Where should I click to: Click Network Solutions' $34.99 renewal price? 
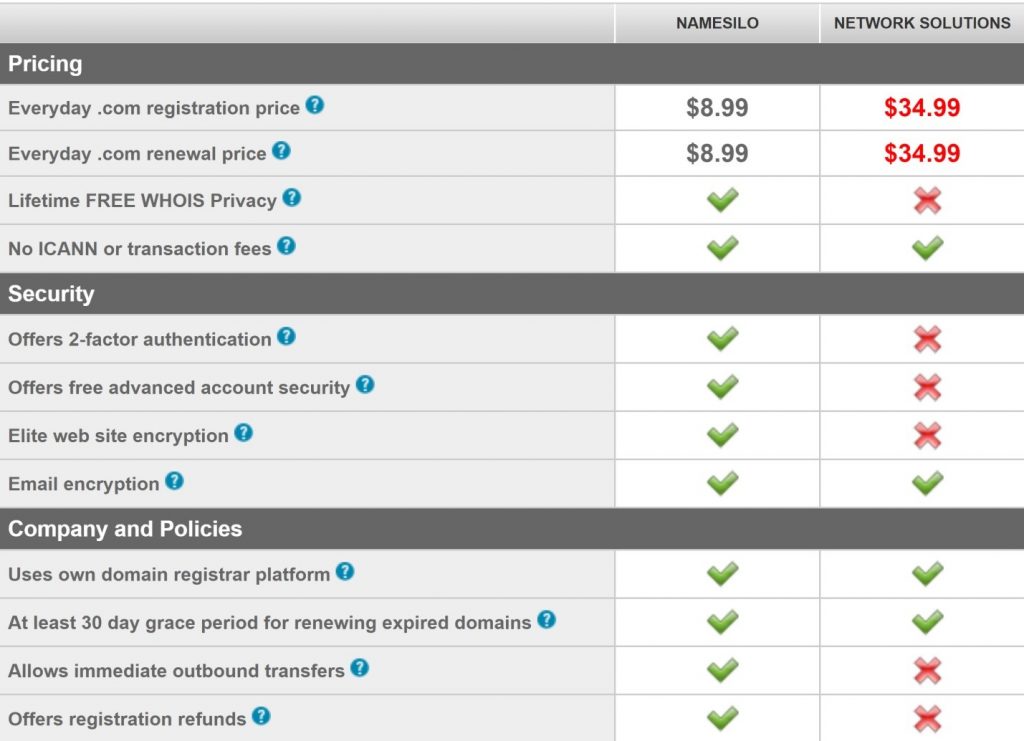(x=922, y=154)
